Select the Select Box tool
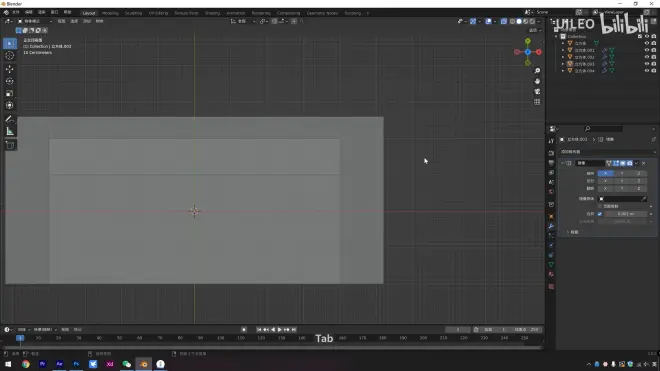 click(10, 44)
